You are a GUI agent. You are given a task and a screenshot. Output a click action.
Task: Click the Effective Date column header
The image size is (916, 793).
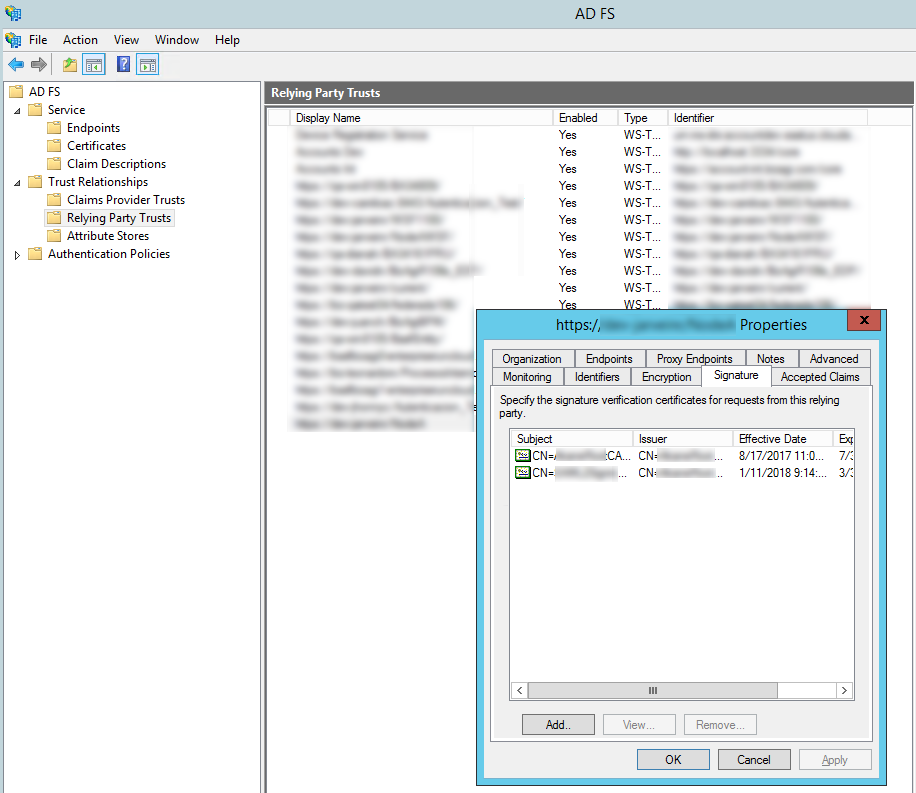pos(783,439)
